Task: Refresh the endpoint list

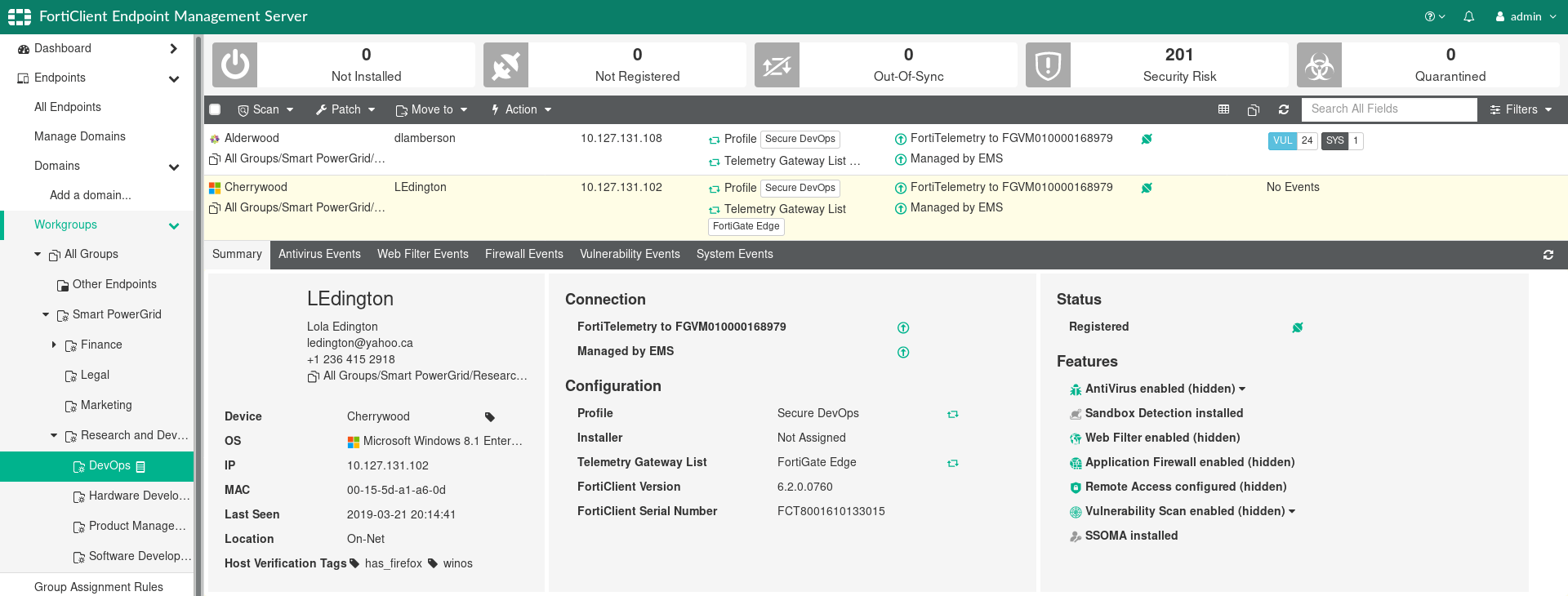Action: pos(1284,109)
